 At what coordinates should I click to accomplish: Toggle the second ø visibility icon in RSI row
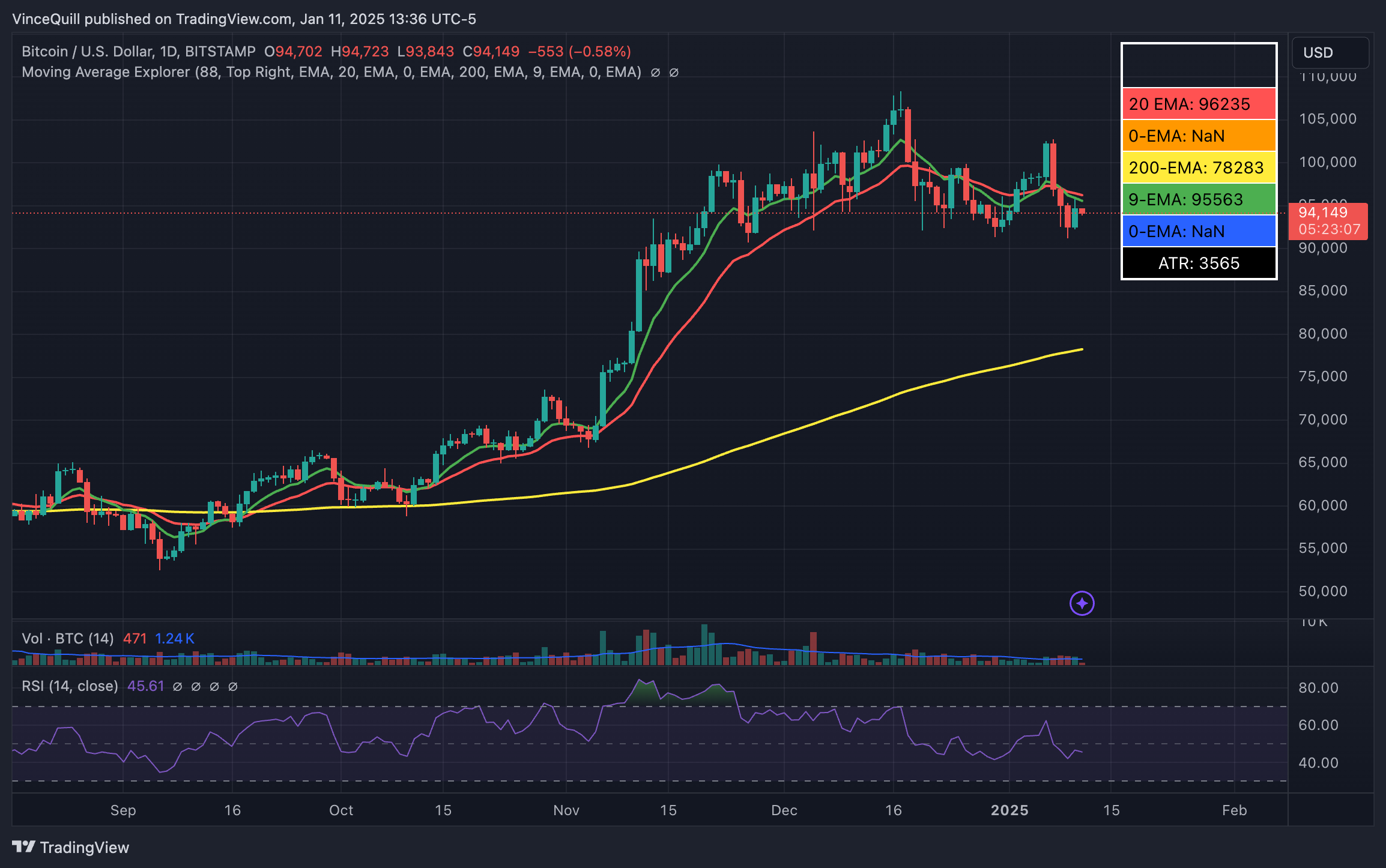pyautogui.click(x=195, y=686)
